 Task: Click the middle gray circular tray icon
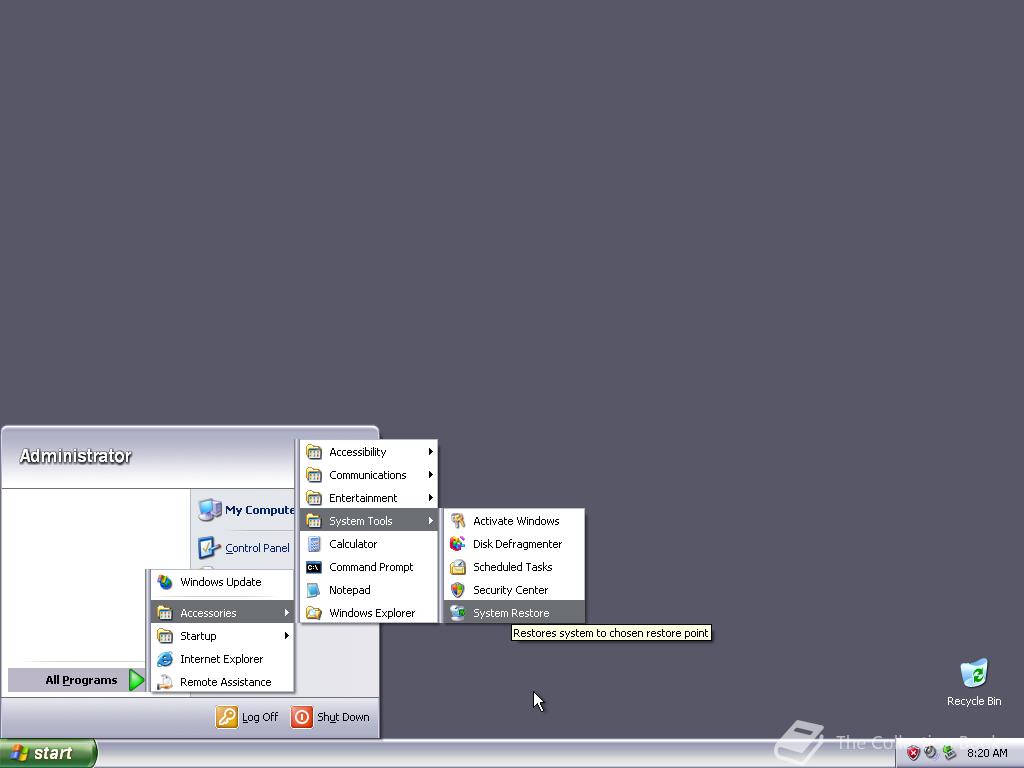[931, 752]
